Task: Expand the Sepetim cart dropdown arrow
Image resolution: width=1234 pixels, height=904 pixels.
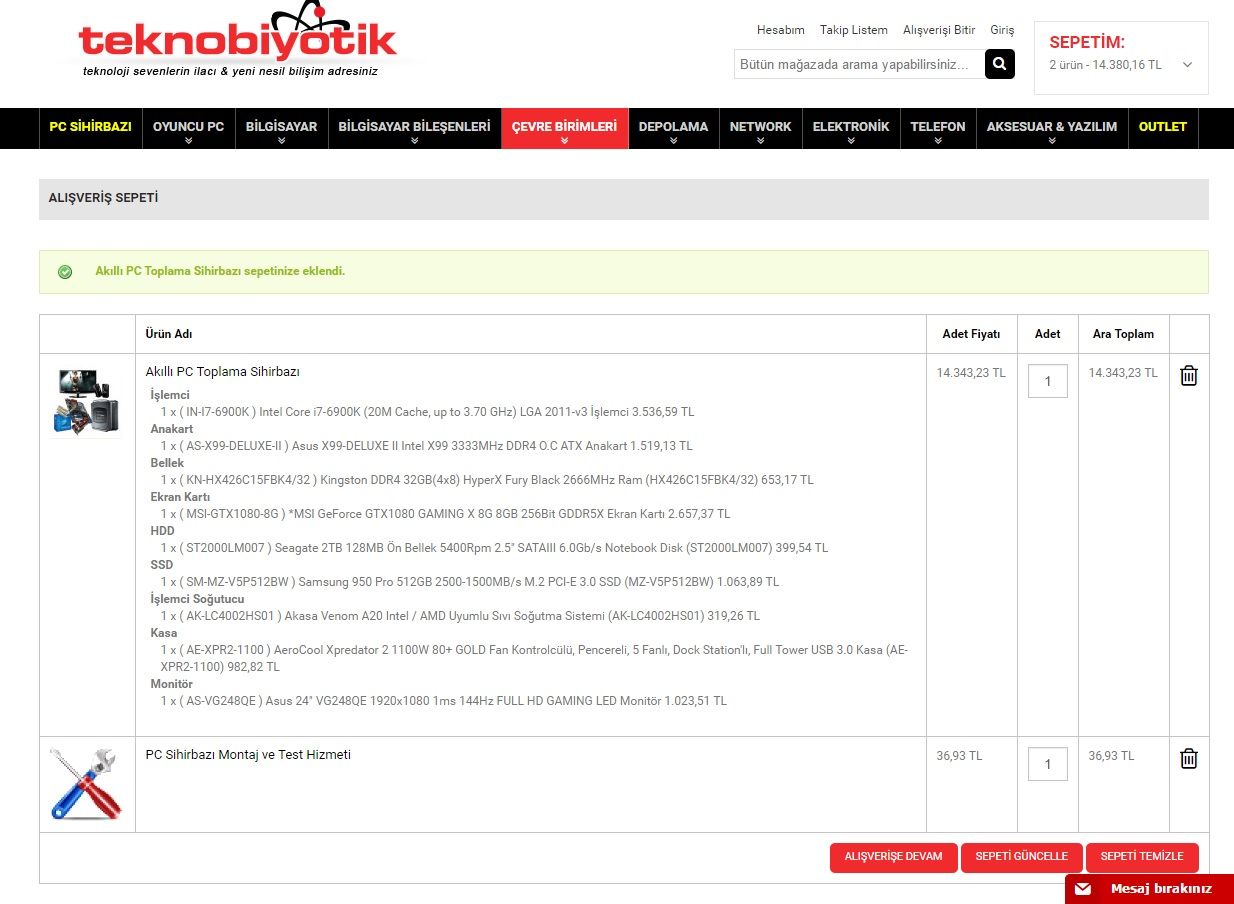Action: [x=1187, y=65]
